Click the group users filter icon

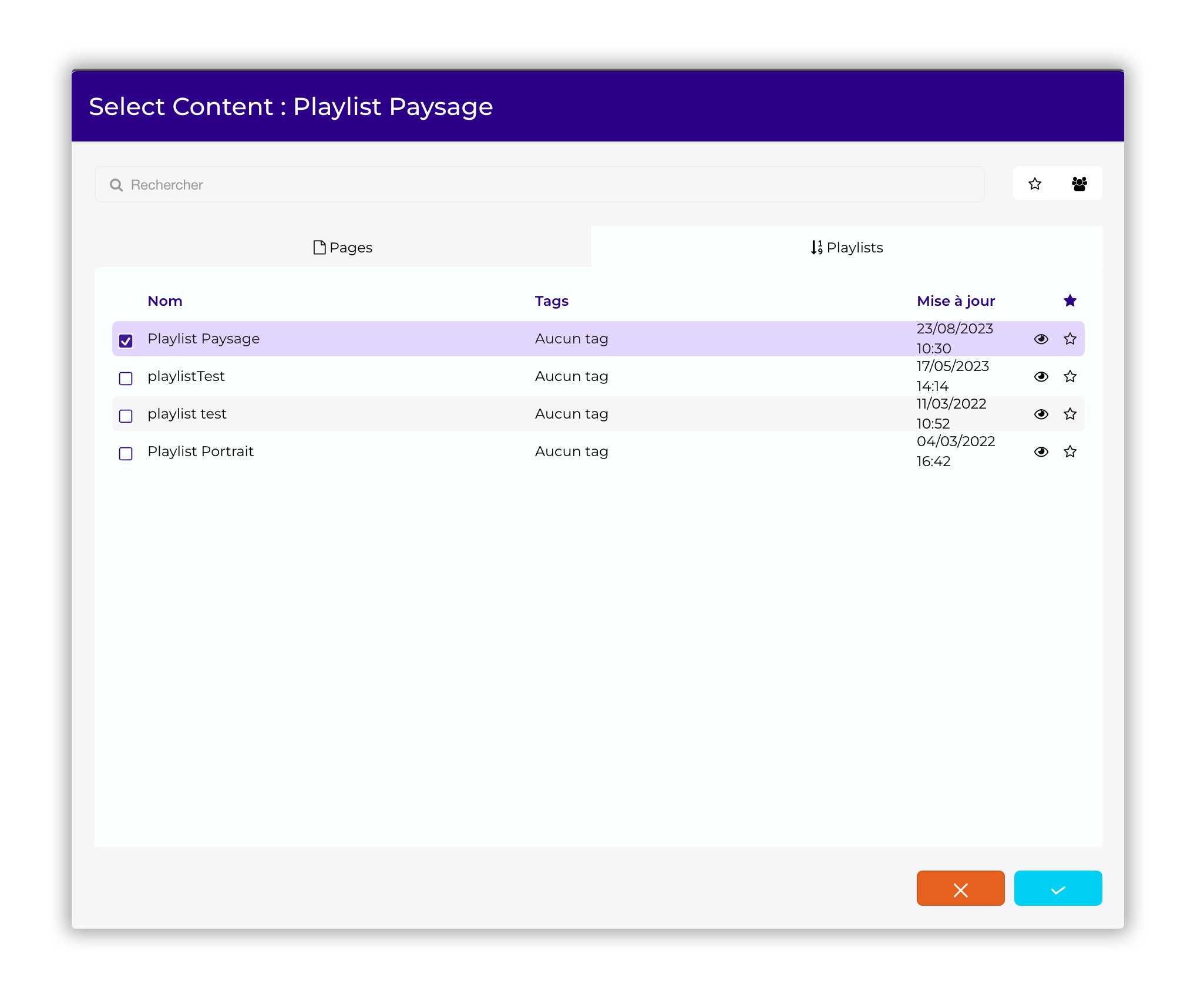(1079, 184)
